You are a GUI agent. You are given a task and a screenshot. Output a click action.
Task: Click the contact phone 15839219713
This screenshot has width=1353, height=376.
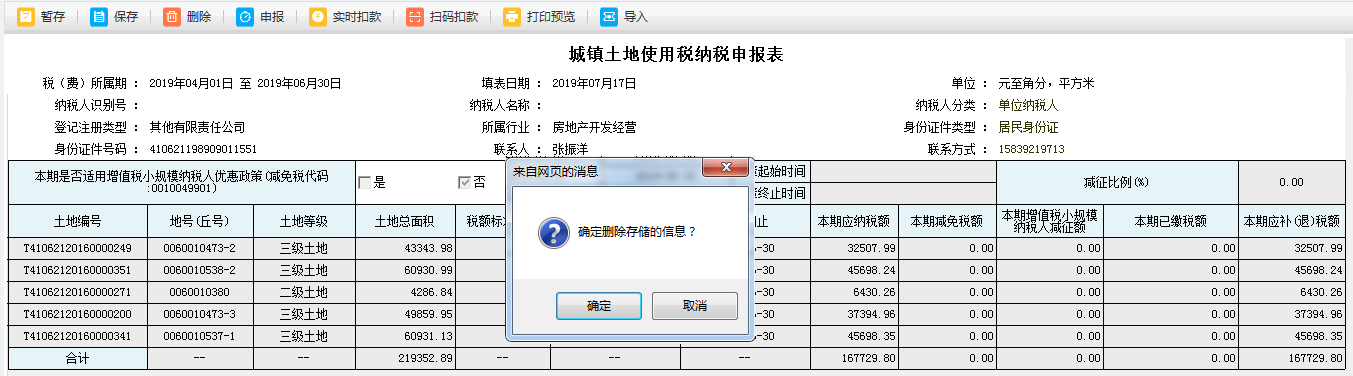point(1031,149)
